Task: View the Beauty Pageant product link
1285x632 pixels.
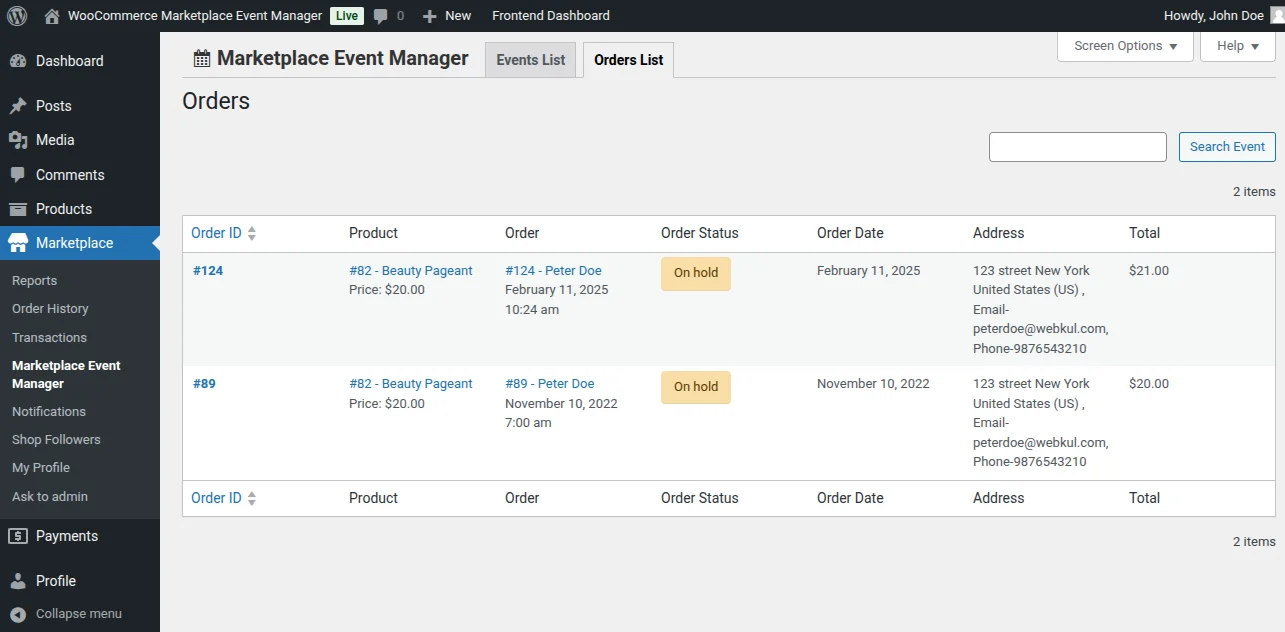Action: (x=410, y=270)
